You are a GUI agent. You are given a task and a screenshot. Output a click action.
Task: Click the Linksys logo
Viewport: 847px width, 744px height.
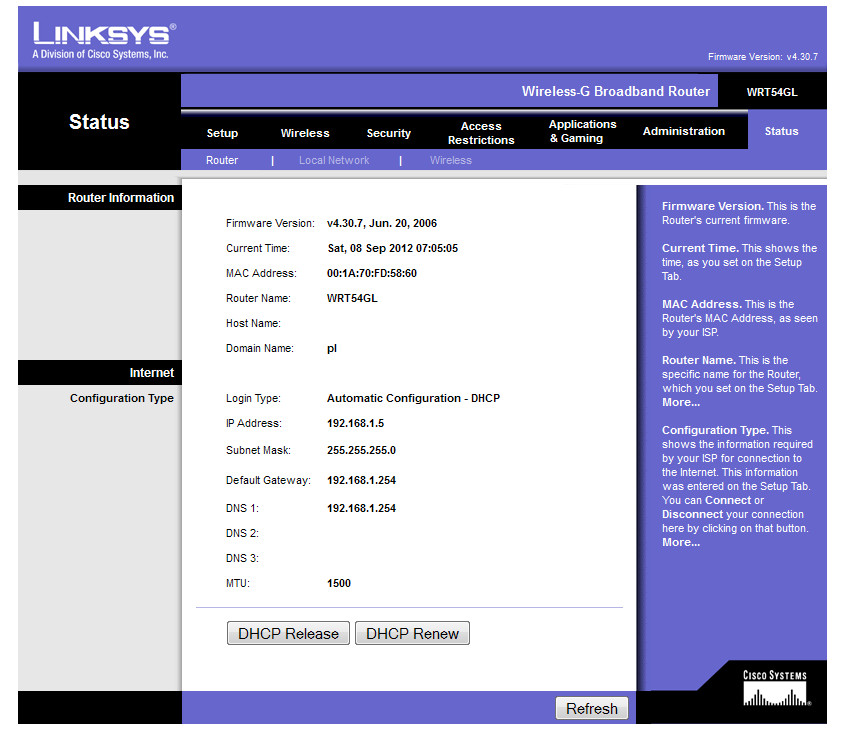coord(103,39)
